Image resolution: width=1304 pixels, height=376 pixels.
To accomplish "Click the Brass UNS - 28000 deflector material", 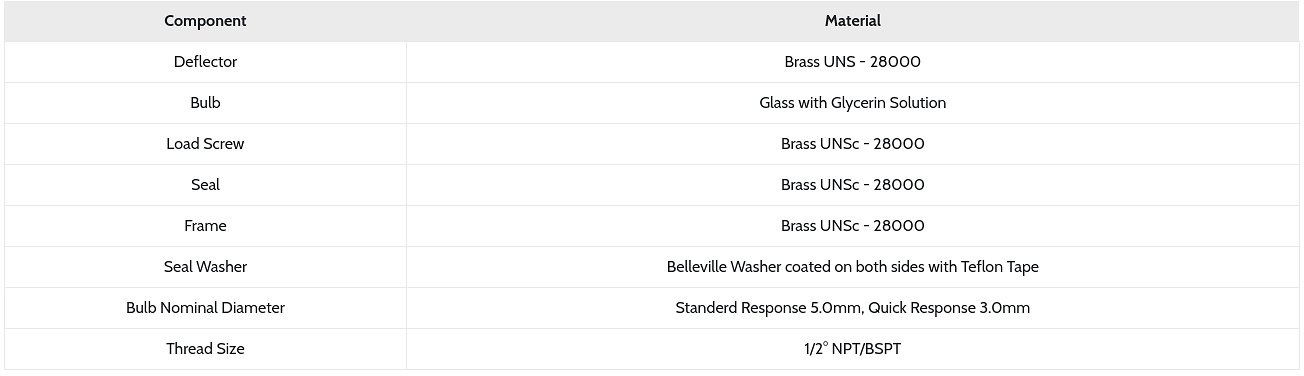I will [853, 62].
